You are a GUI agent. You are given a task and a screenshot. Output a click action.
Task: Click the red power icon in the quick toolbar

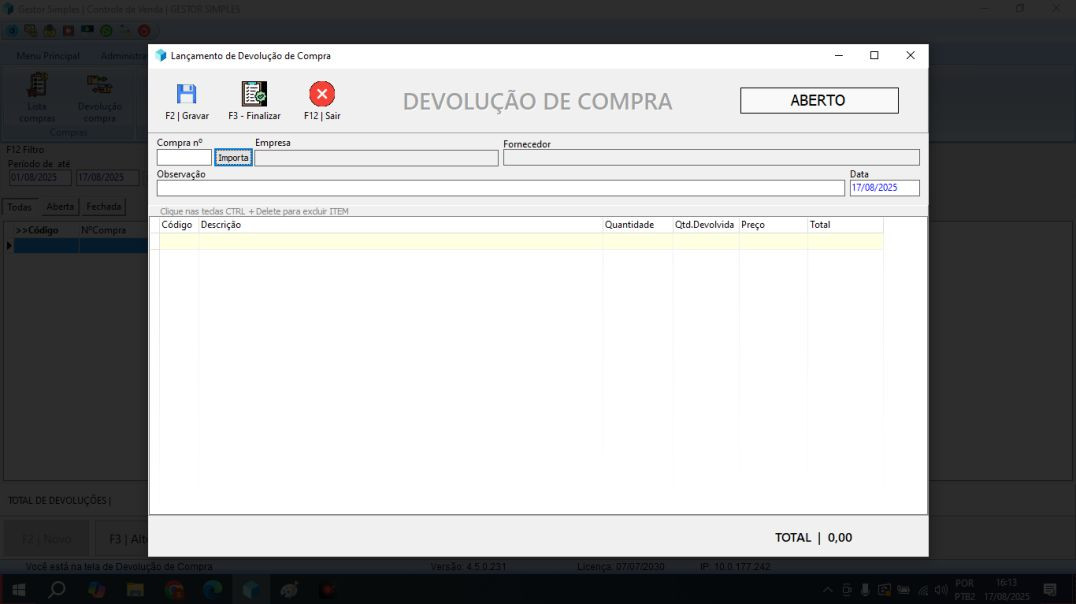coord(143,31)
